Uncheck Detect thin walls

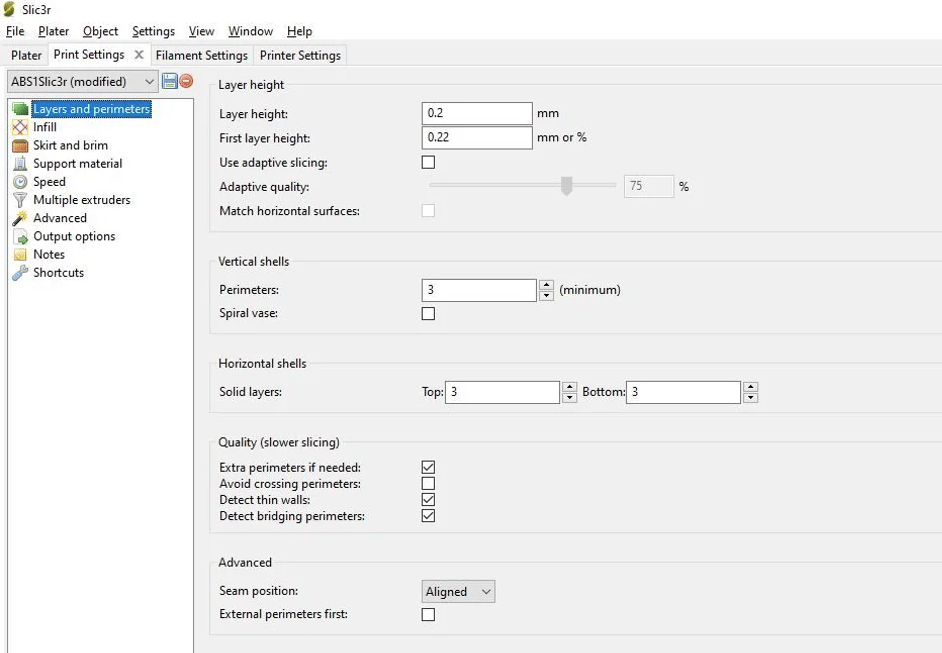[x=428, y=500]
